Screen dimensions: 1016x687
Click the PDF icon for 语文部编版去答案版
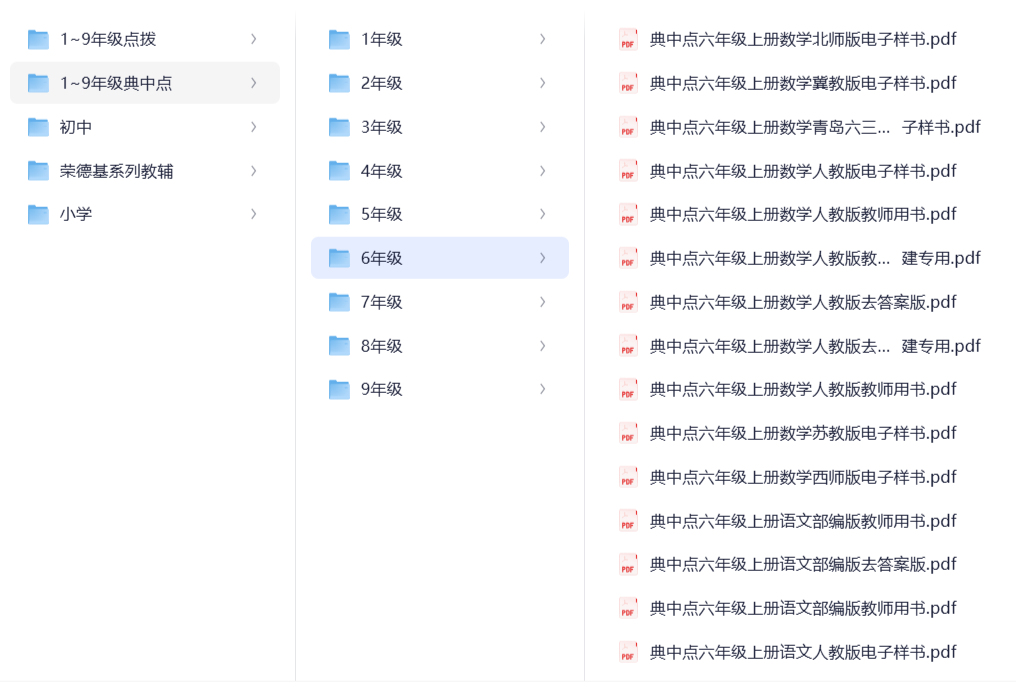[628, 564]
